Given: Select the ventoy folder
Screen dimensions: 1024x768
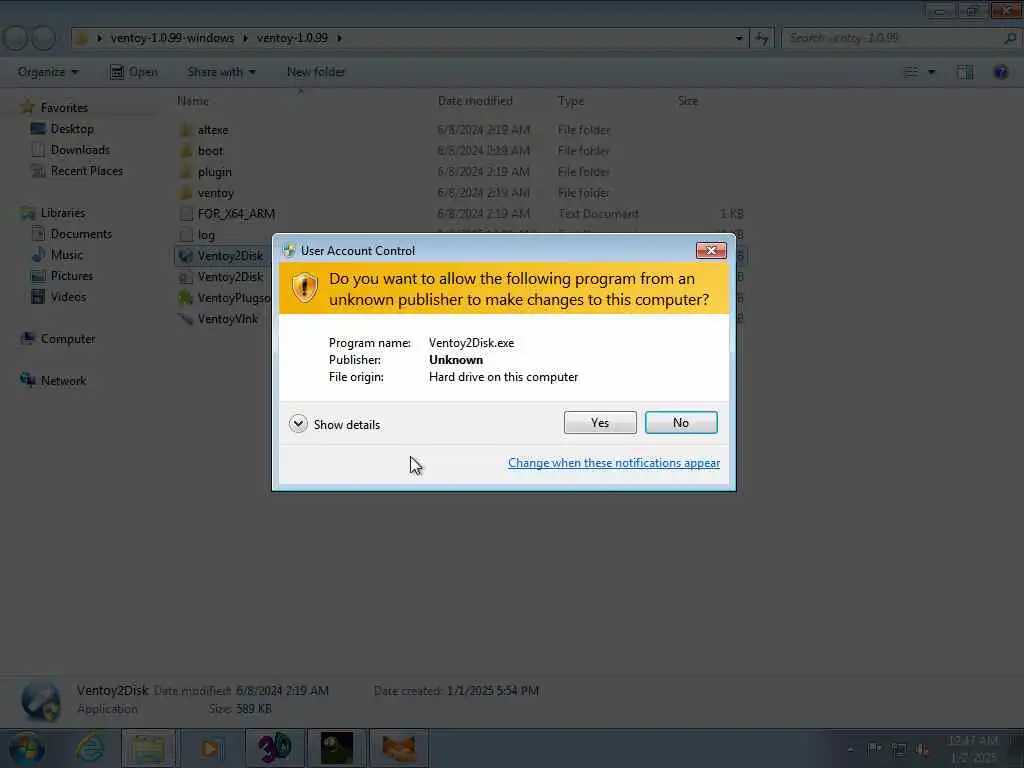Looking at the screenshot, I should pos(216,193).
